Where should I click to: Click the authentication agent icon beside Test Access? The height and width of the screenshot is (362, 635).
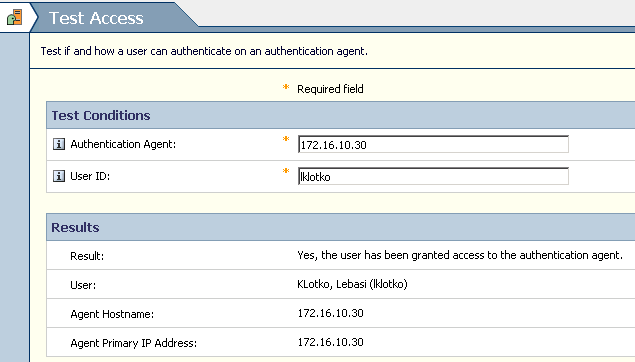[x=15, y=17]
